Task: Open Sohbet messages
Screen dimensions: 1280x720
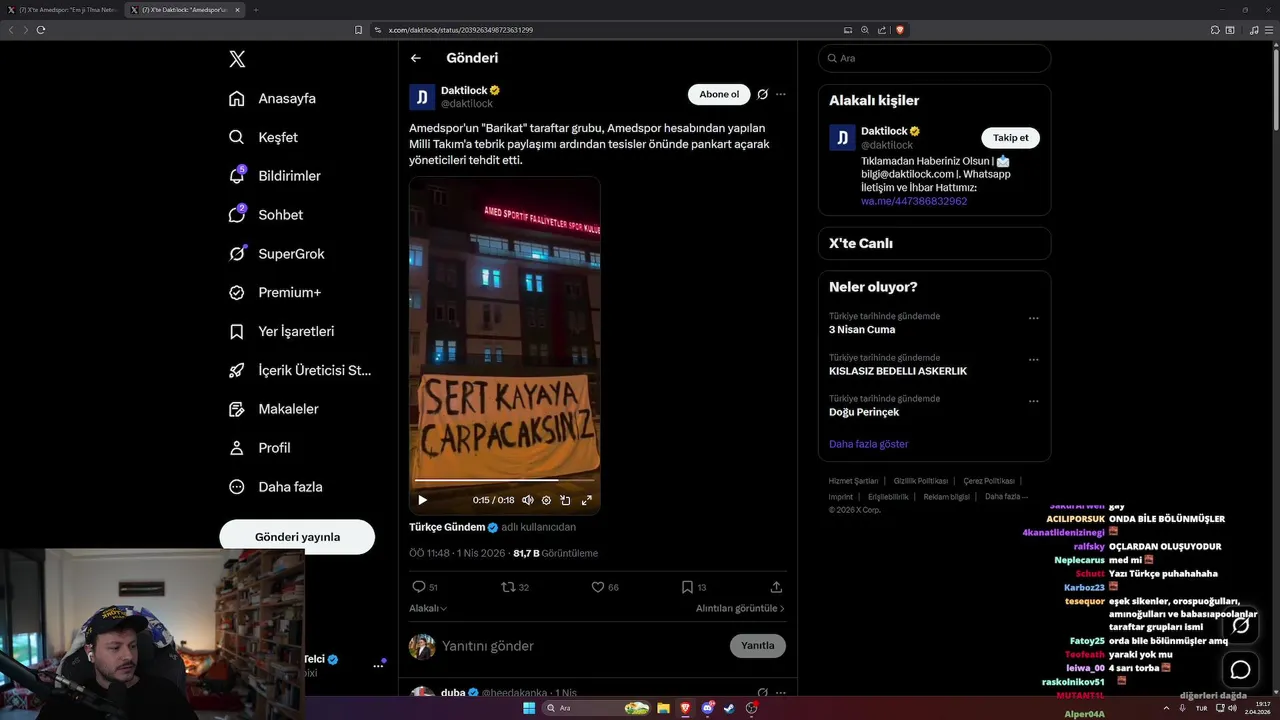Action: coord(265,215)
